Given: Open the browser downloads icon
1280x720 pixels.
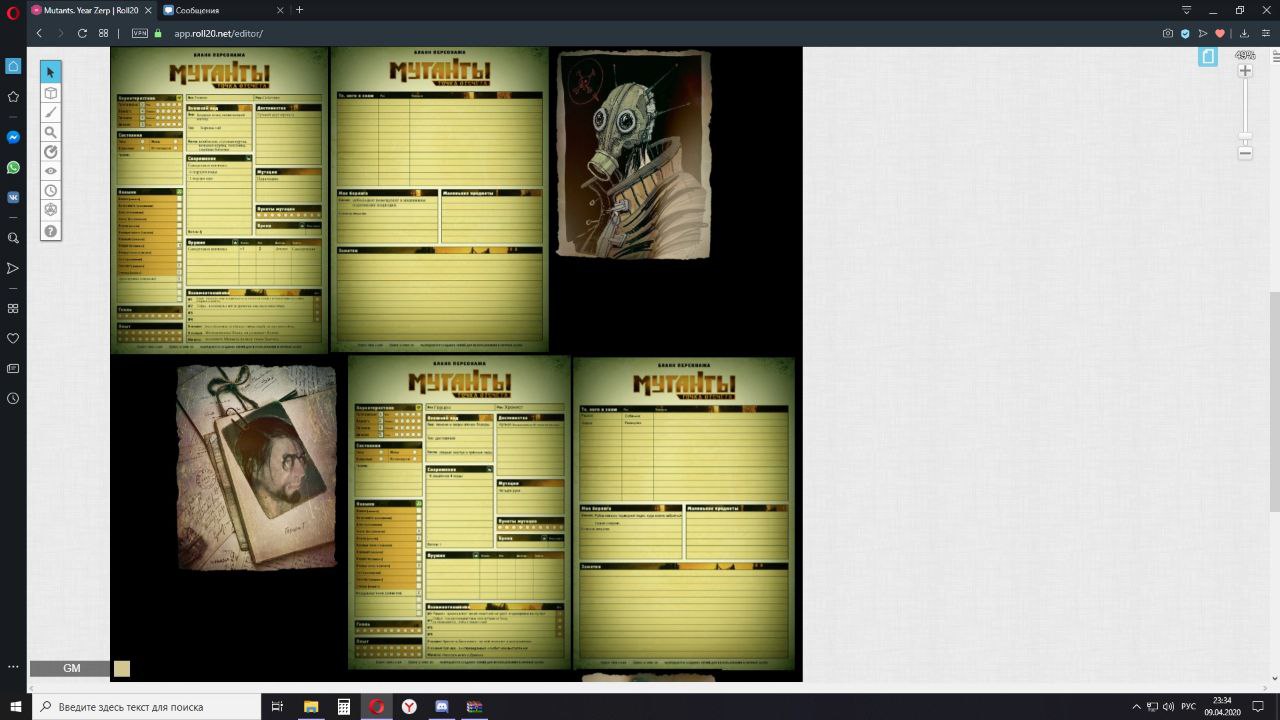Looking at the screenshot, I should tap(1245, 33).
